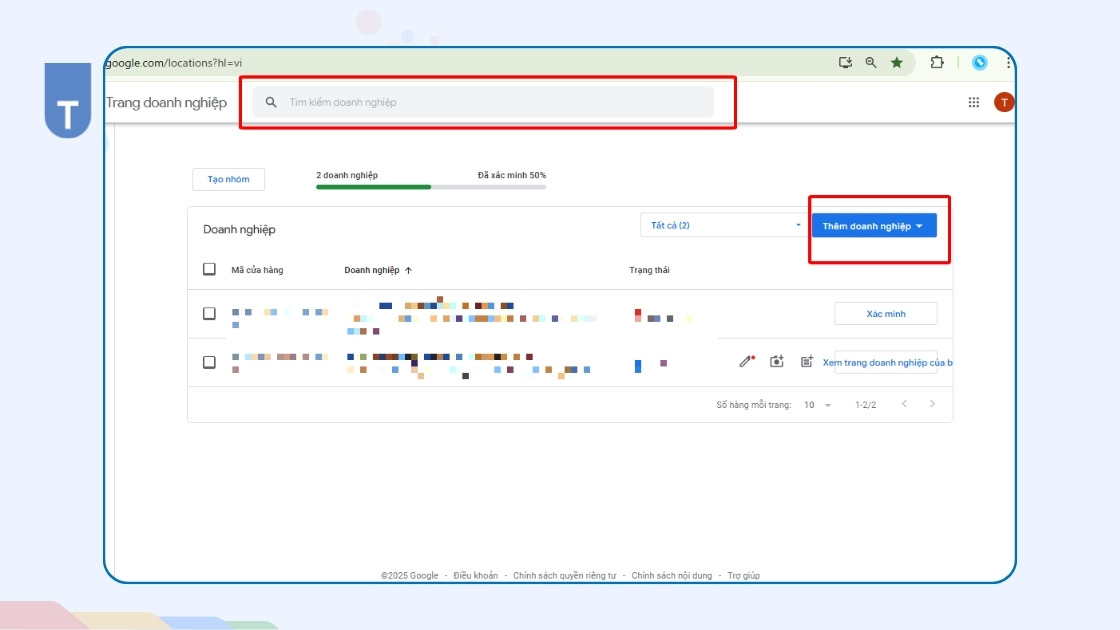Click the blue extension icon in the toolbar

[x=978, y=61]
